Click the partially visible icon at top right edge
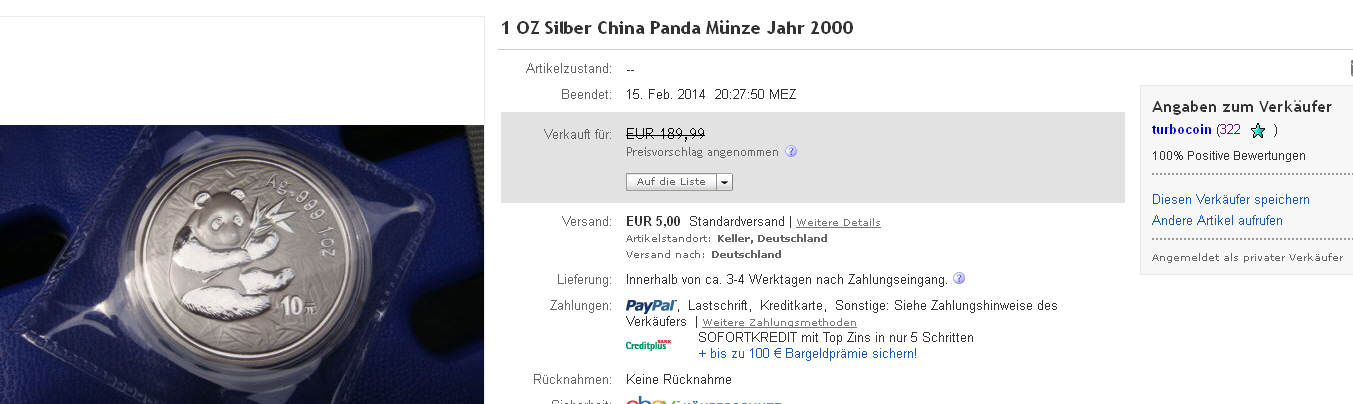This screenshot has width=1353, height=404. pyautogui.click(x=1350, y=67)
